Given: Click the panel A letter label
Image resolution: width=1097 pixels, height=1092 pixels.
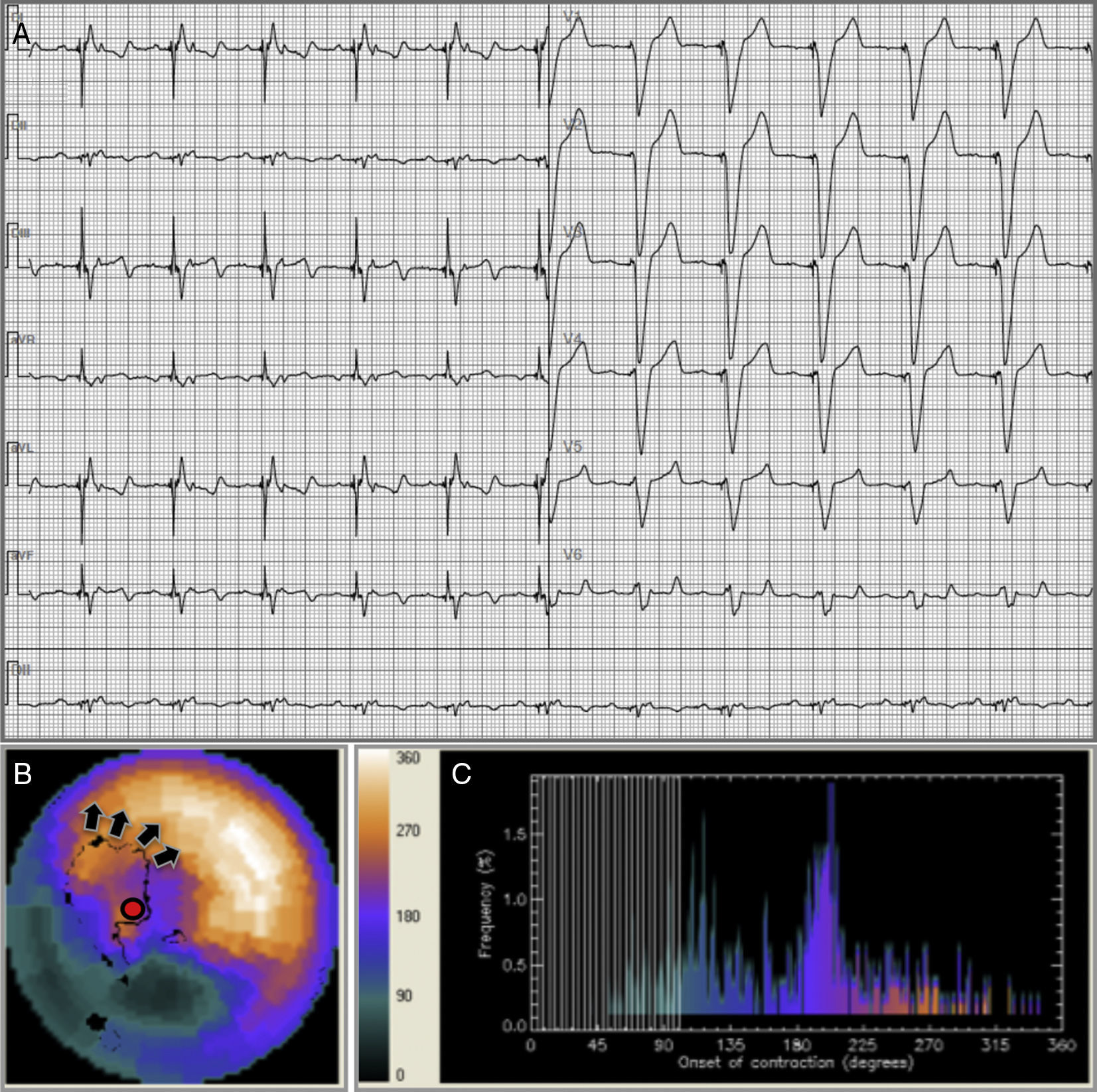Looking at the screenshot, I should pyautogui.click(x=21, y=34).
